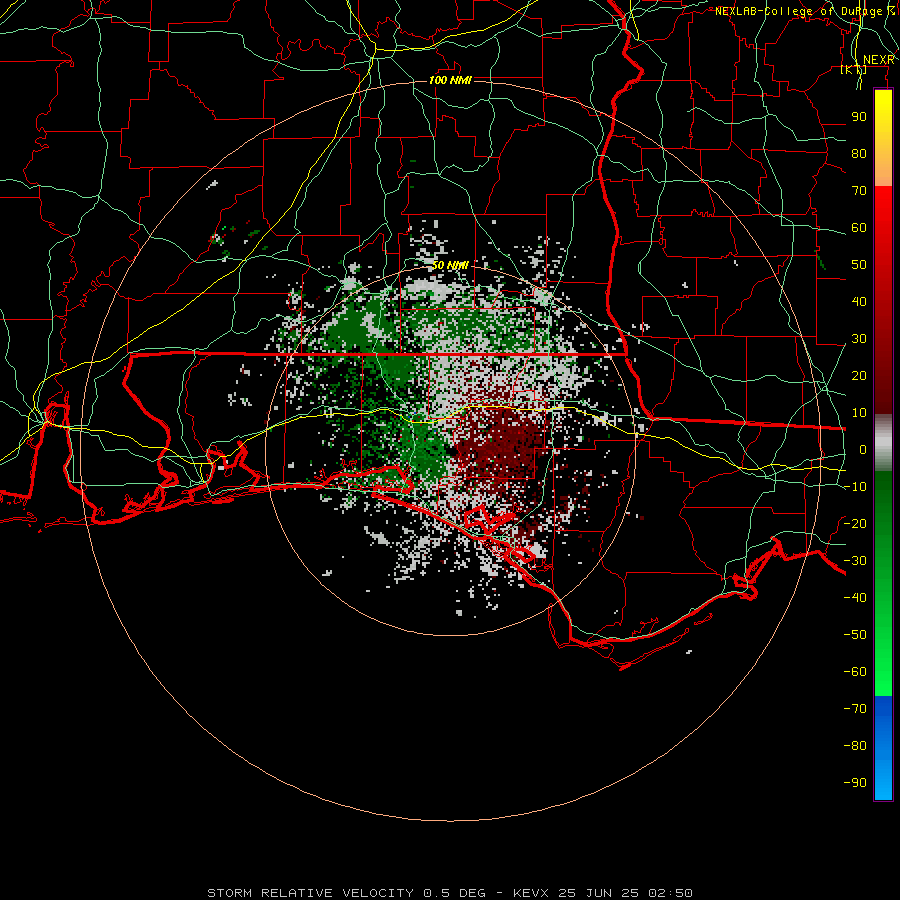Click the storm relative velocity caption at bottom
This screenshot has width=900, height=900.
pyautogui.click(x=450, y=893)
